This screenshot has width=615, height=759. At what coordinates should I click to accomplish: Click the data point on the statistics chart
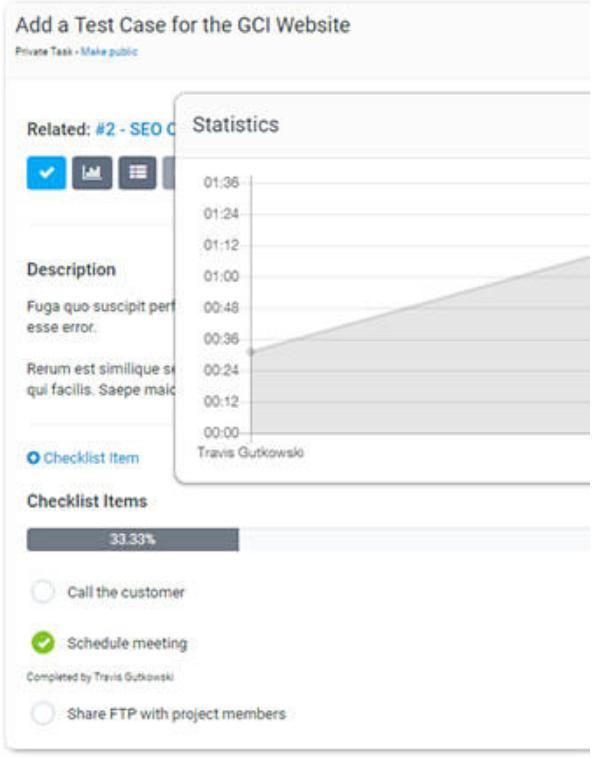pyautogui.click(x=251, y=351)
